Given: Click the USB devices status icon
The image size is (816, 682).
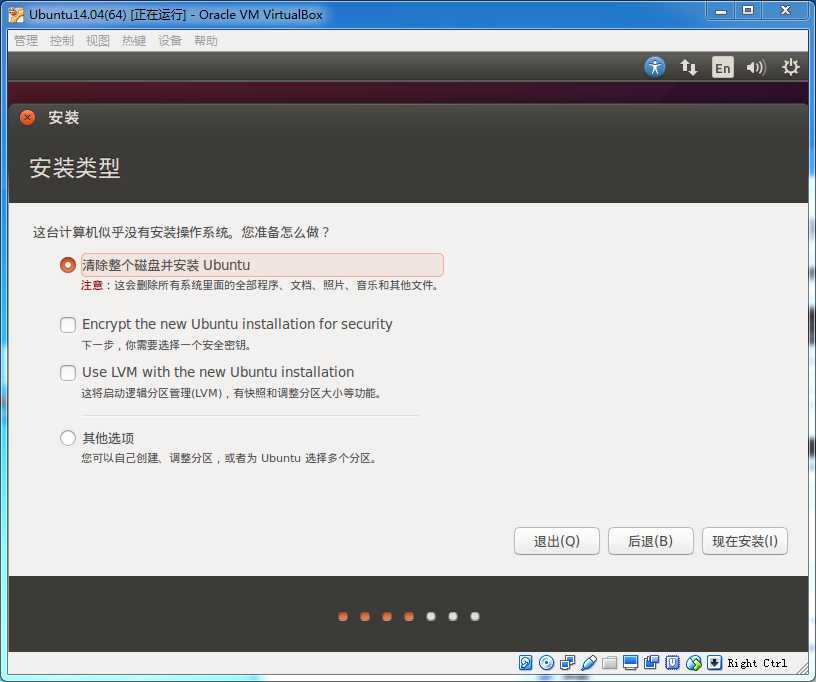Looking at the screenshot, I should (589, 663).
